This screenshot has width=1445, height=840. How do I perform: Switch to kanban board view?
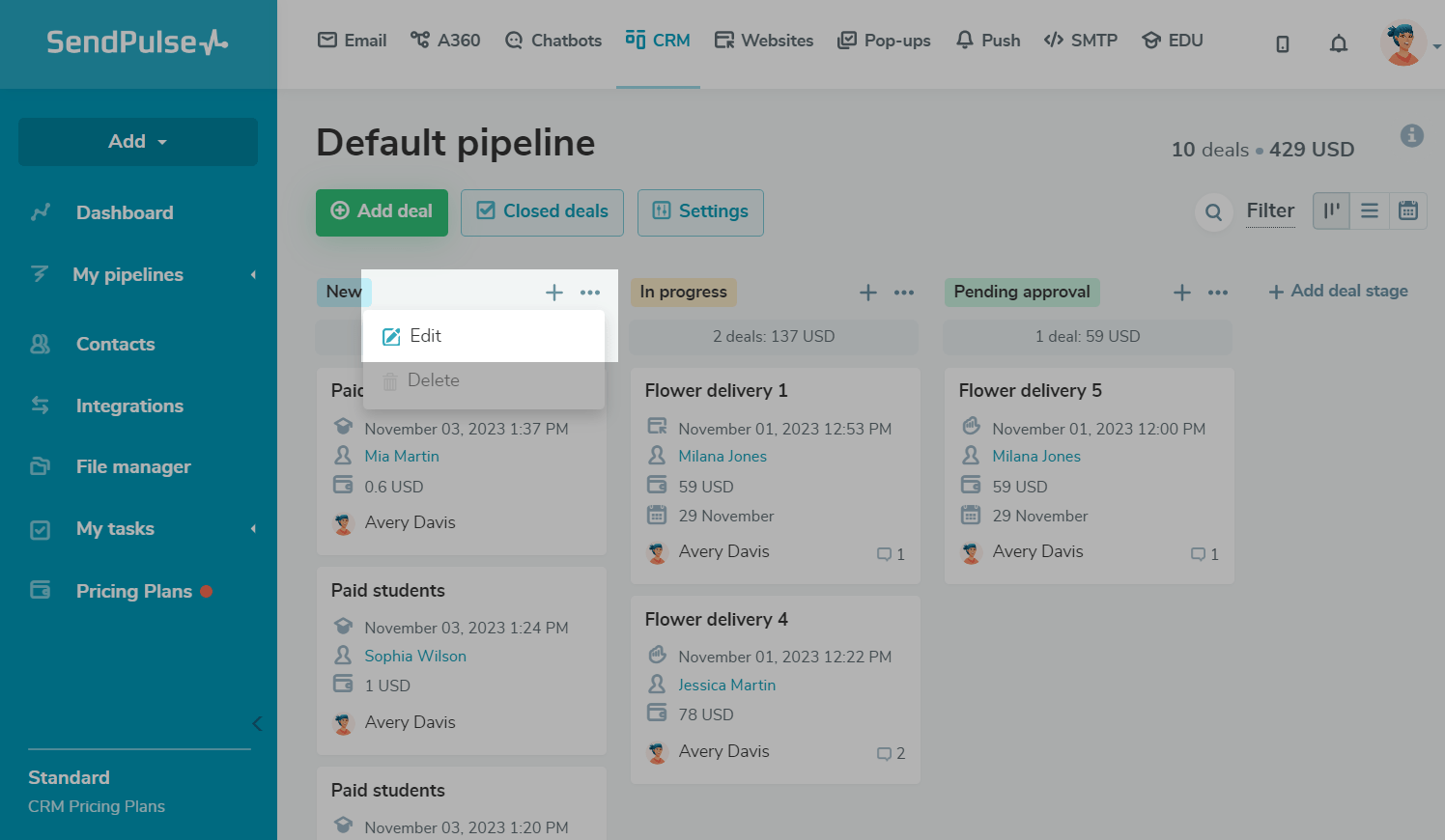point(1331,210)
